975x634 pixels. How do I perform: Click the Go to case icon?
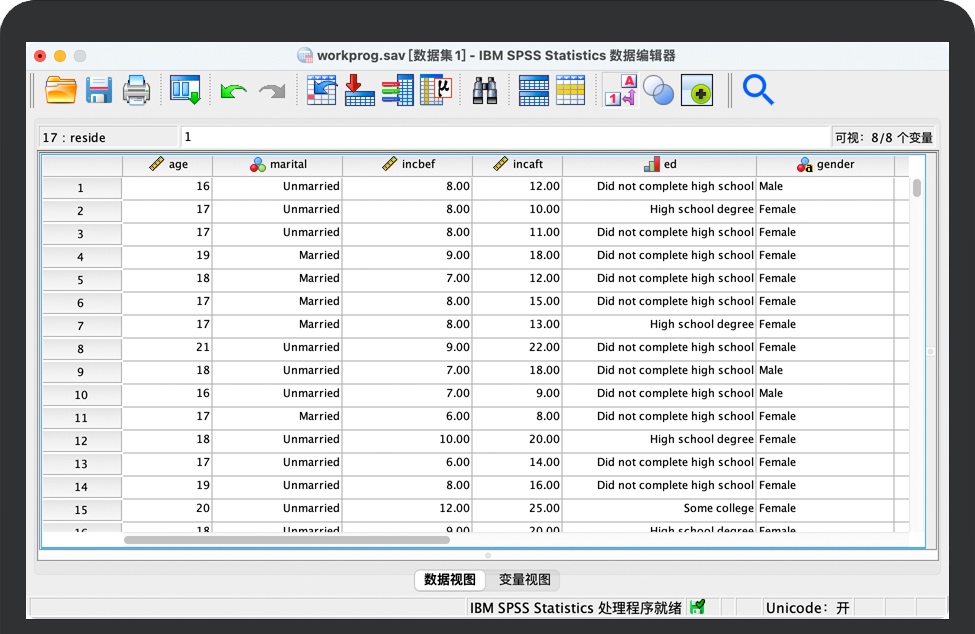click(321, 91)
